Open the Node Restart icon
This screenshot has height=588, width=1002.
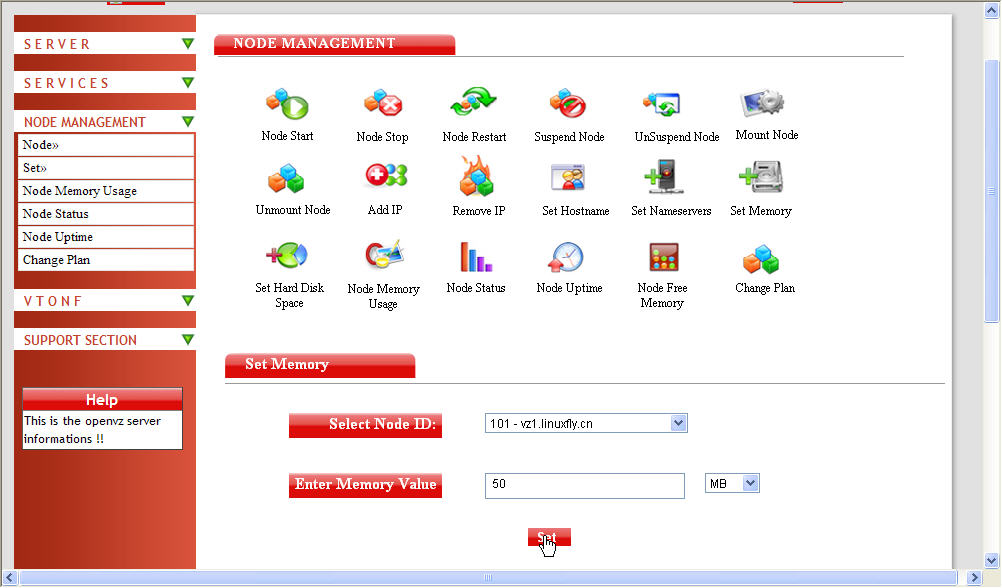click(x=474, y=104)
